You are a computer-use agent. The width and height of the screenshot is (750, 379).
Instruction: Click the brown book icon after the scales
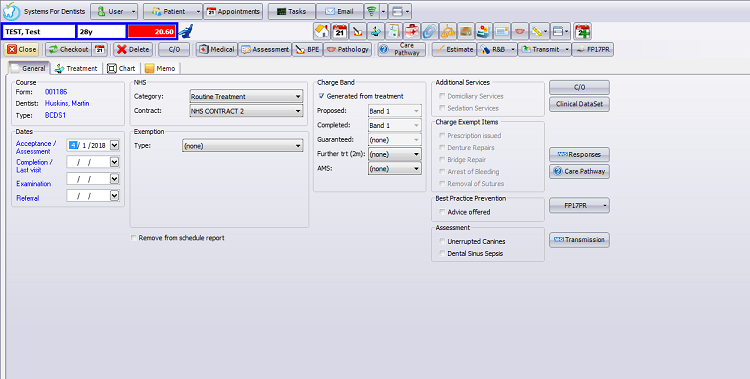465,32
